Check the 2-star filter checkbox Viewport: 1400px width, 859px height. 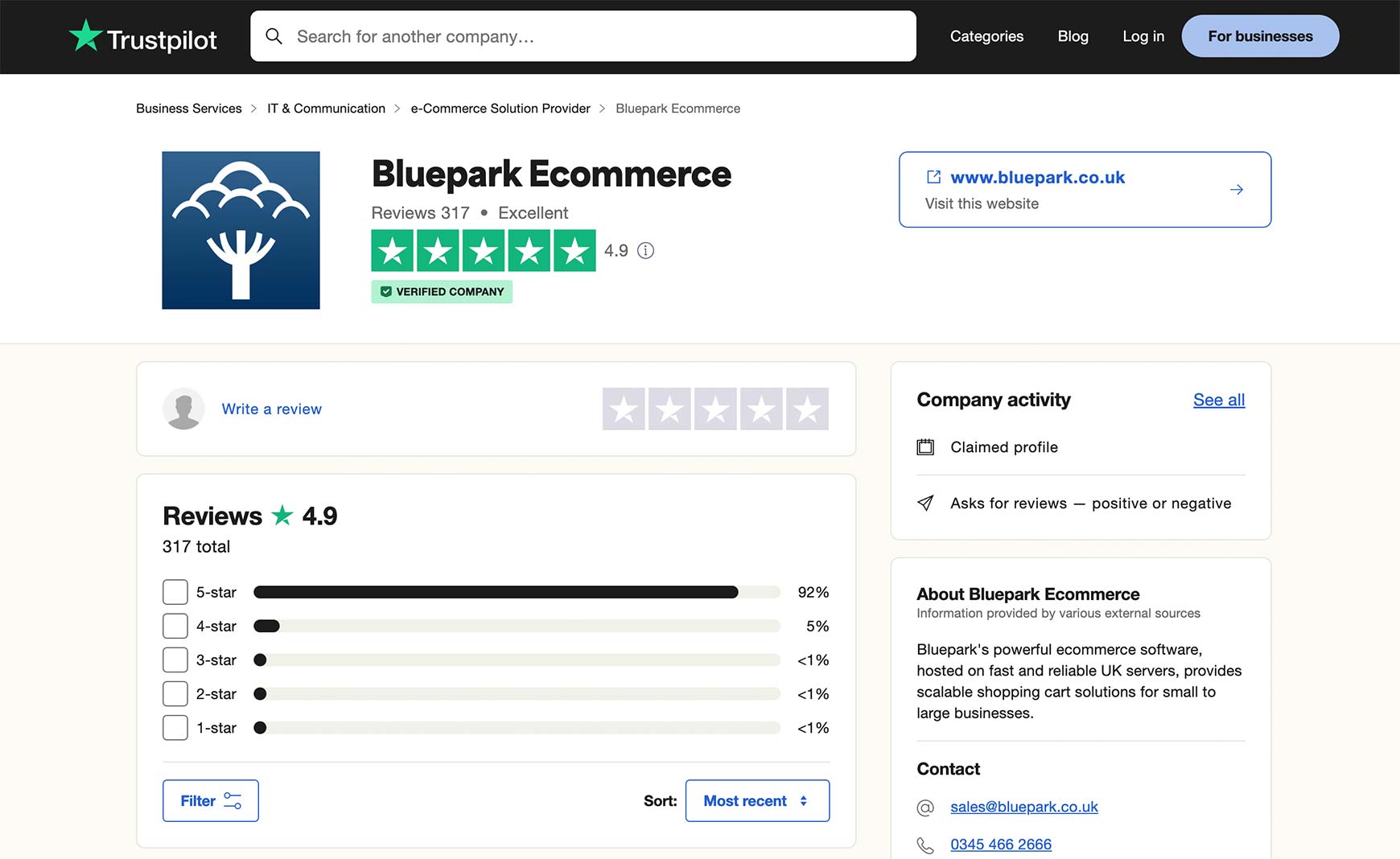point(175,693)
